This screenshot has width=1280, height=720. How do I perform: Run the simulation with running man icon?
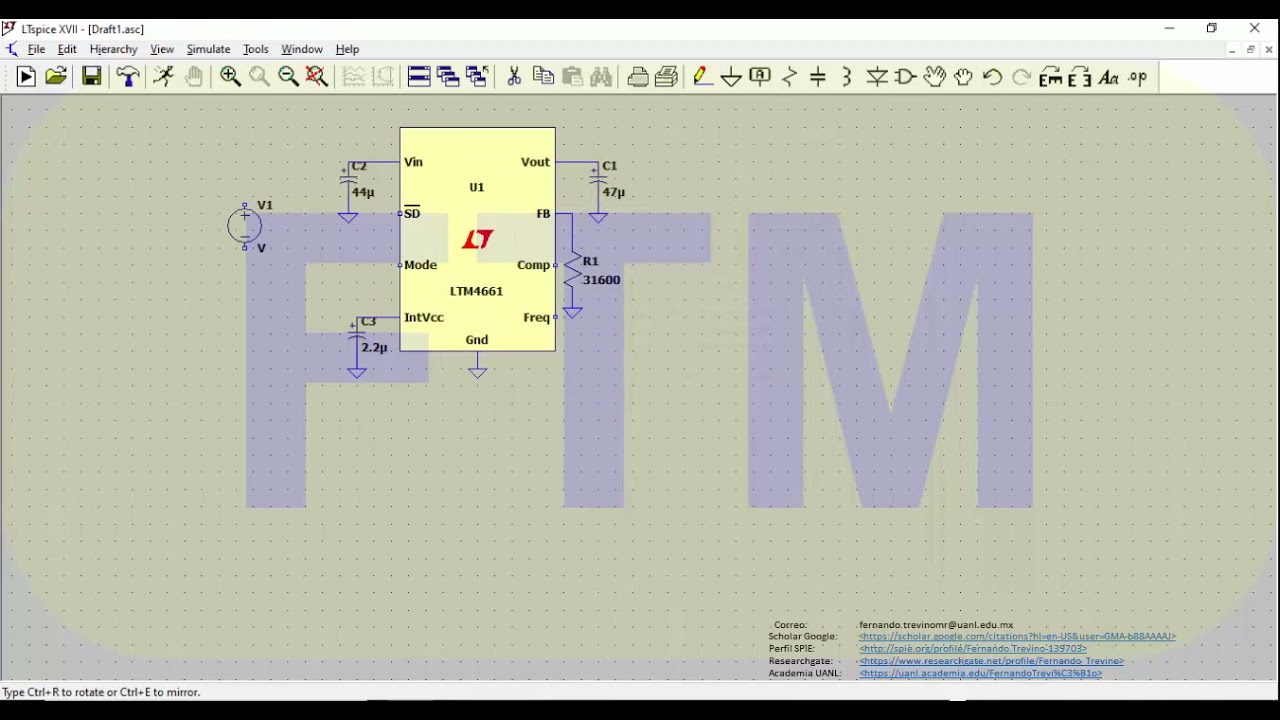point(164,77)
